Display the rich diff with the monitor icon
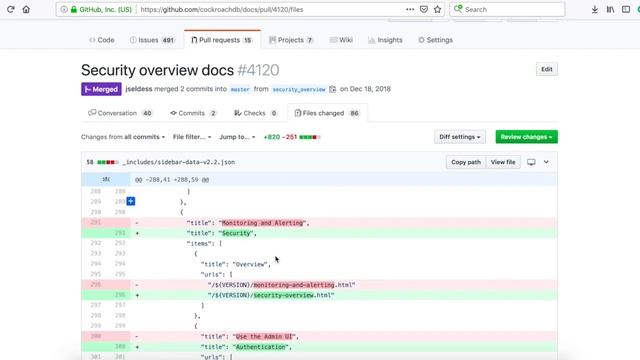 tap(531, 162)
